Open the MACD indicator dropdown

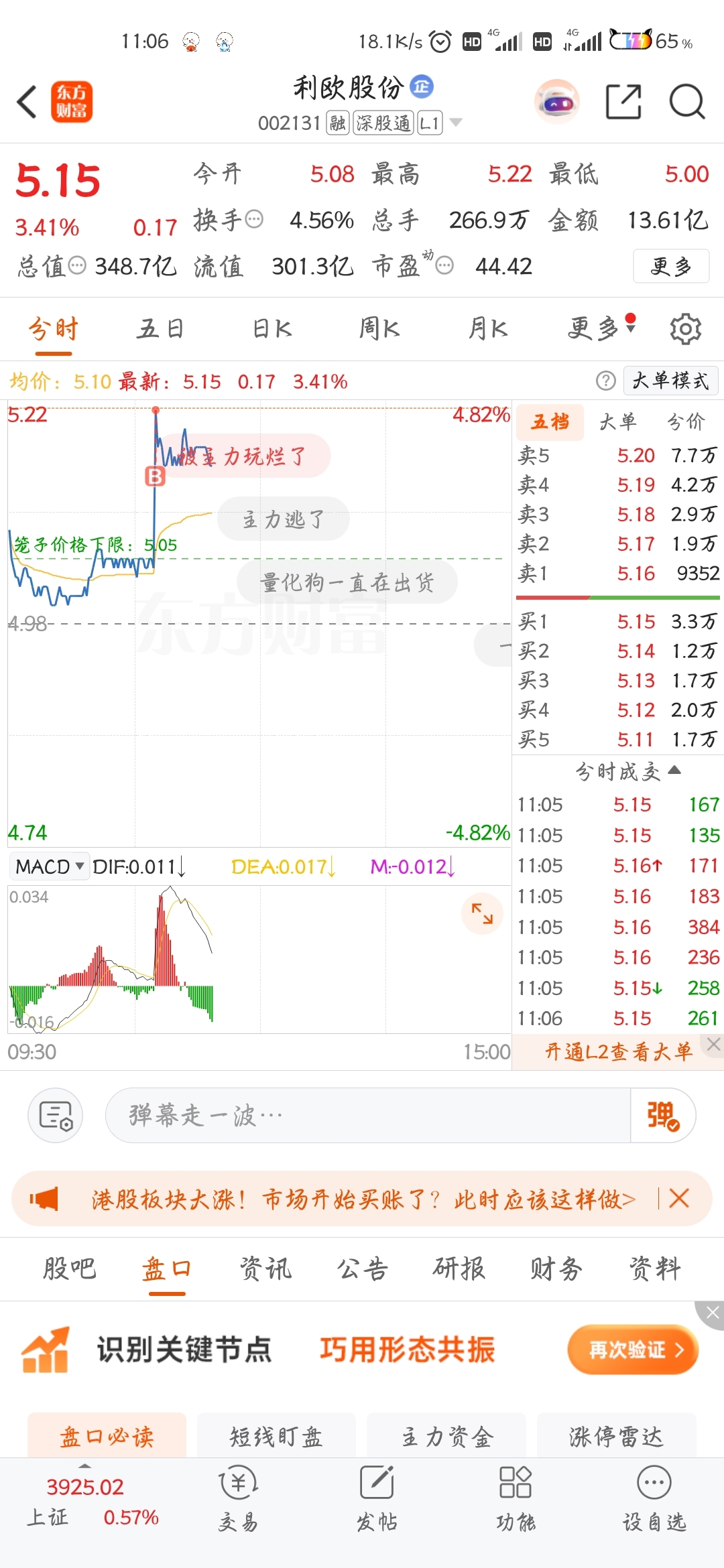(x=49, y=866)
